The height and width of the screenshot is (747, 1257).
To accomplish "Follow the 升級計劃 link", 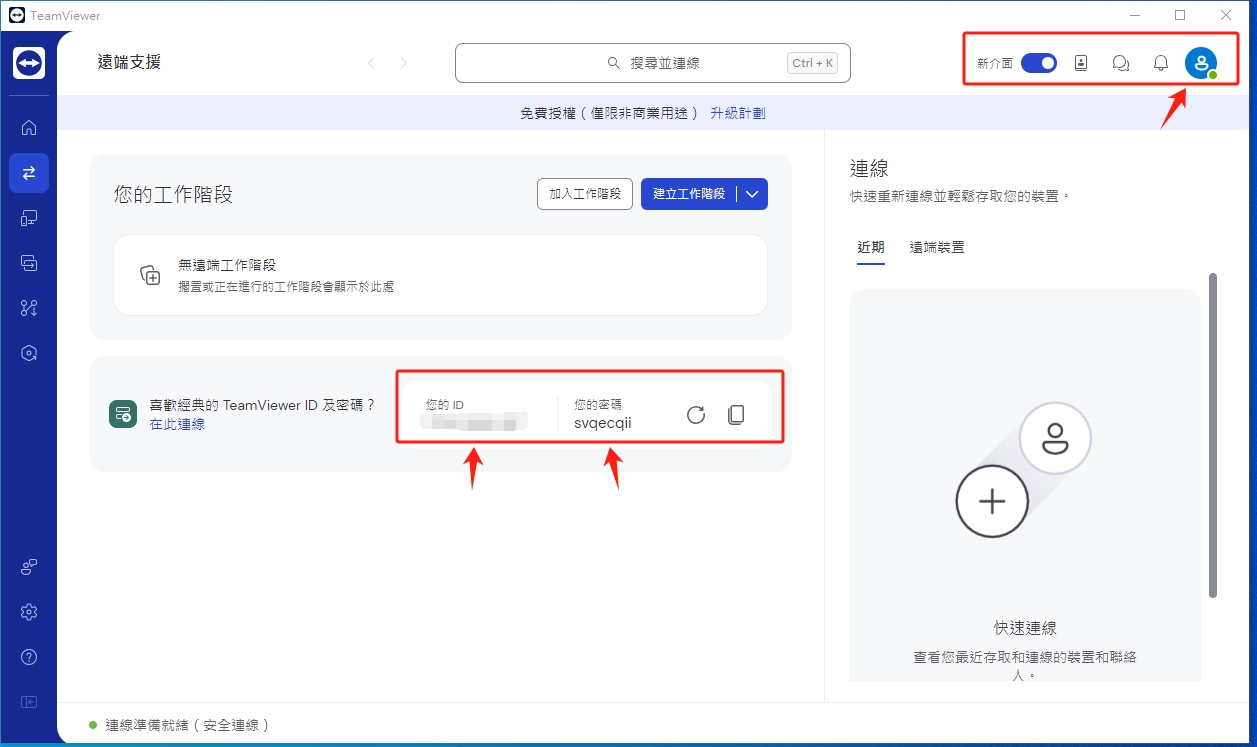I will (x=738, y=113).
